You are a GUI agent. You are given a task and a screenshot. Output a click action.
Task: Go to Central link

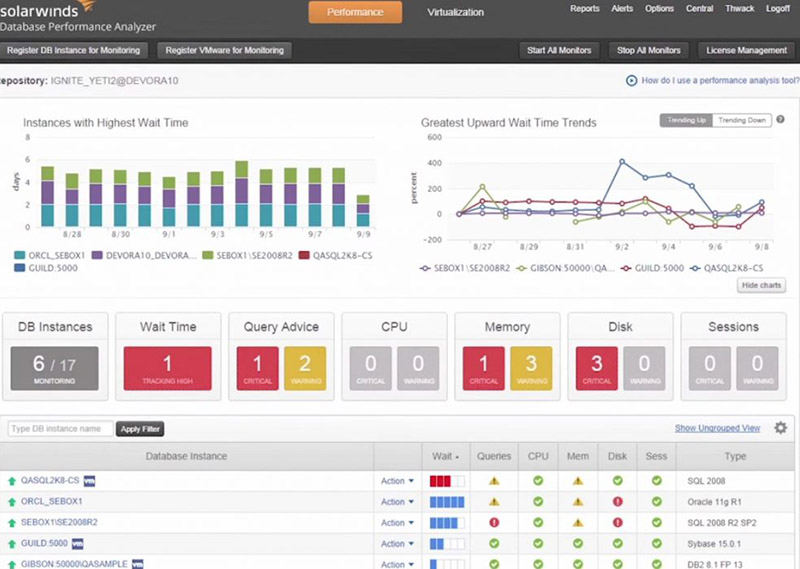point(699,9)
